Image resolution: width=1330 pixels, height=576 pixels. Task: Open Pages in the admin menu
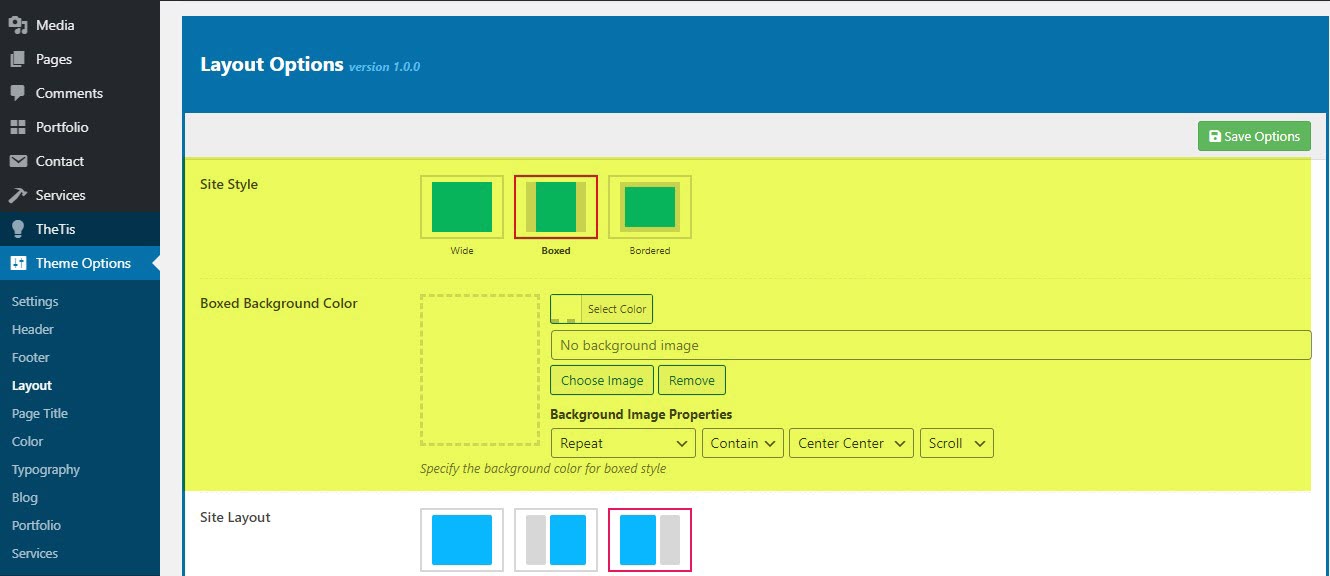80,59
